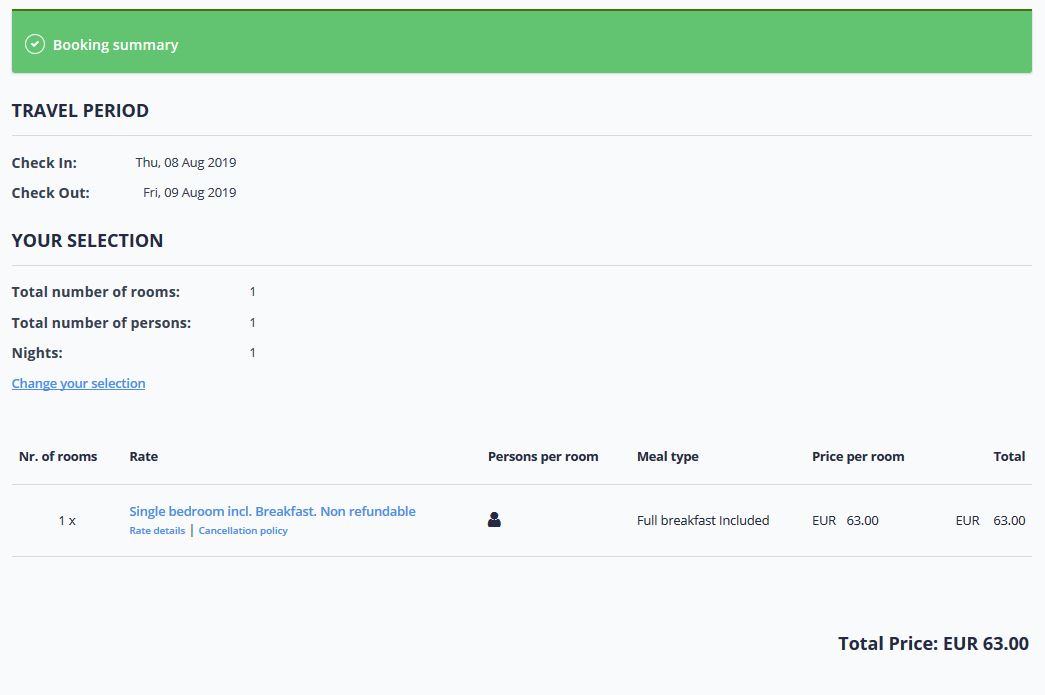Select the Check In date Thu, 08 Aug 2019
Viewport: 1045px width, 695px height.
tap(187, 162)
